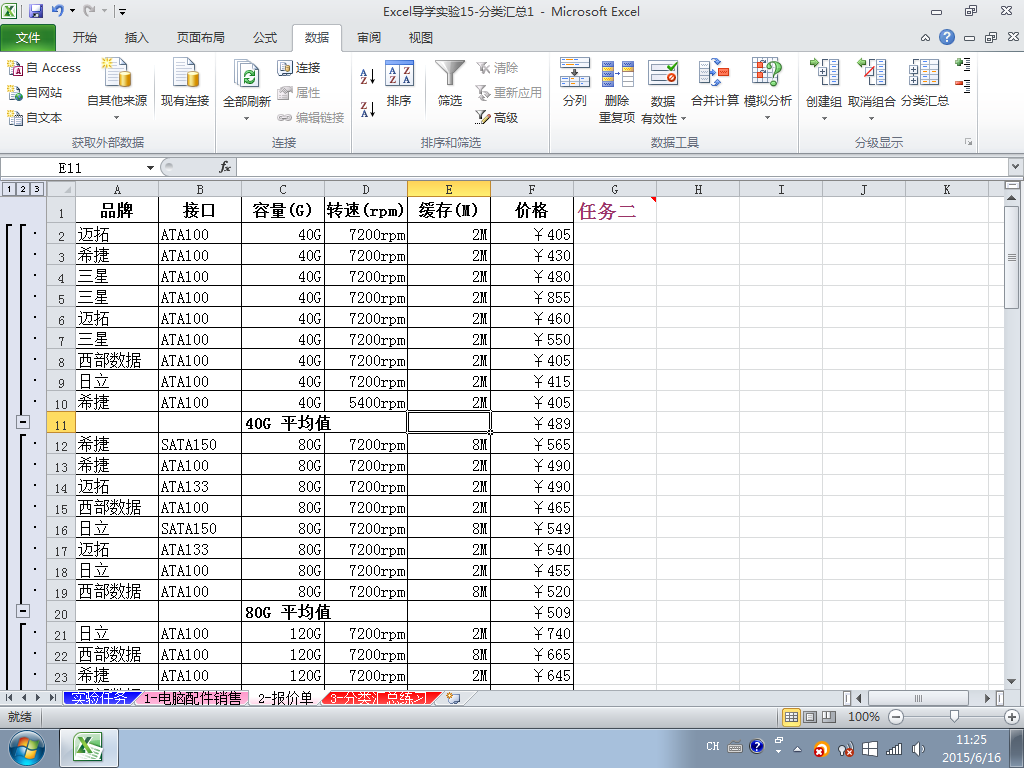Switch to the 公式 (Formulas) tab

pyautogui.click(x=265, y=38)
